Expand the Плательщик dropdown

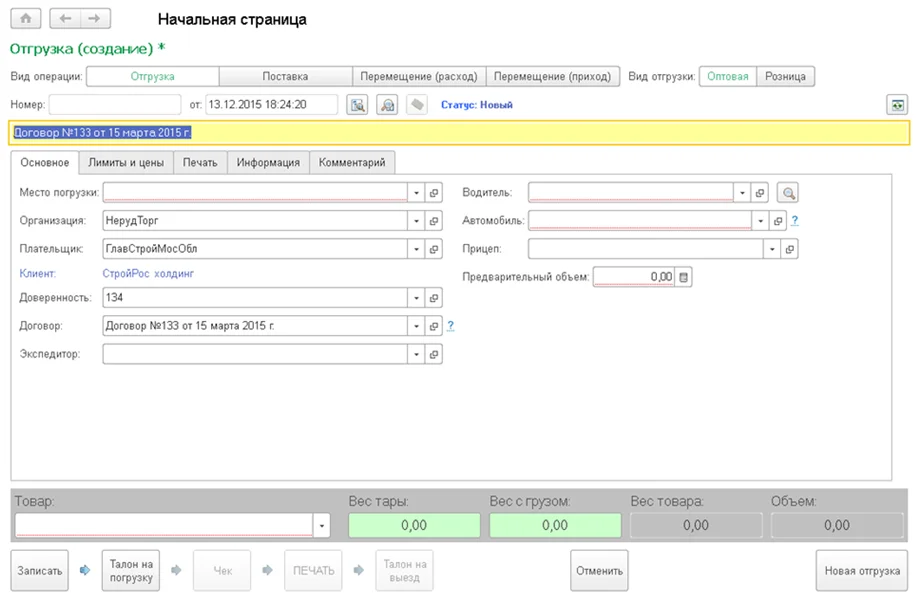[x=416, y=249]
